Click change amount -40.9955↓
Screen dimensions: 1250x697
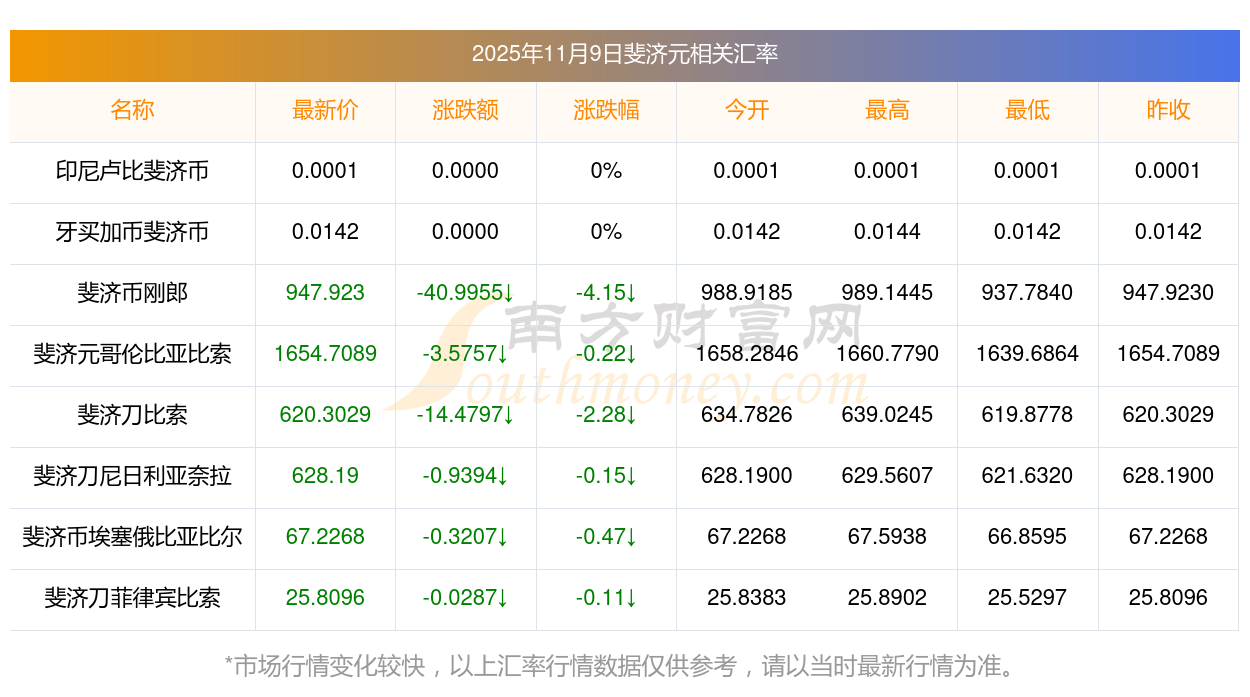tap(465, 293)
